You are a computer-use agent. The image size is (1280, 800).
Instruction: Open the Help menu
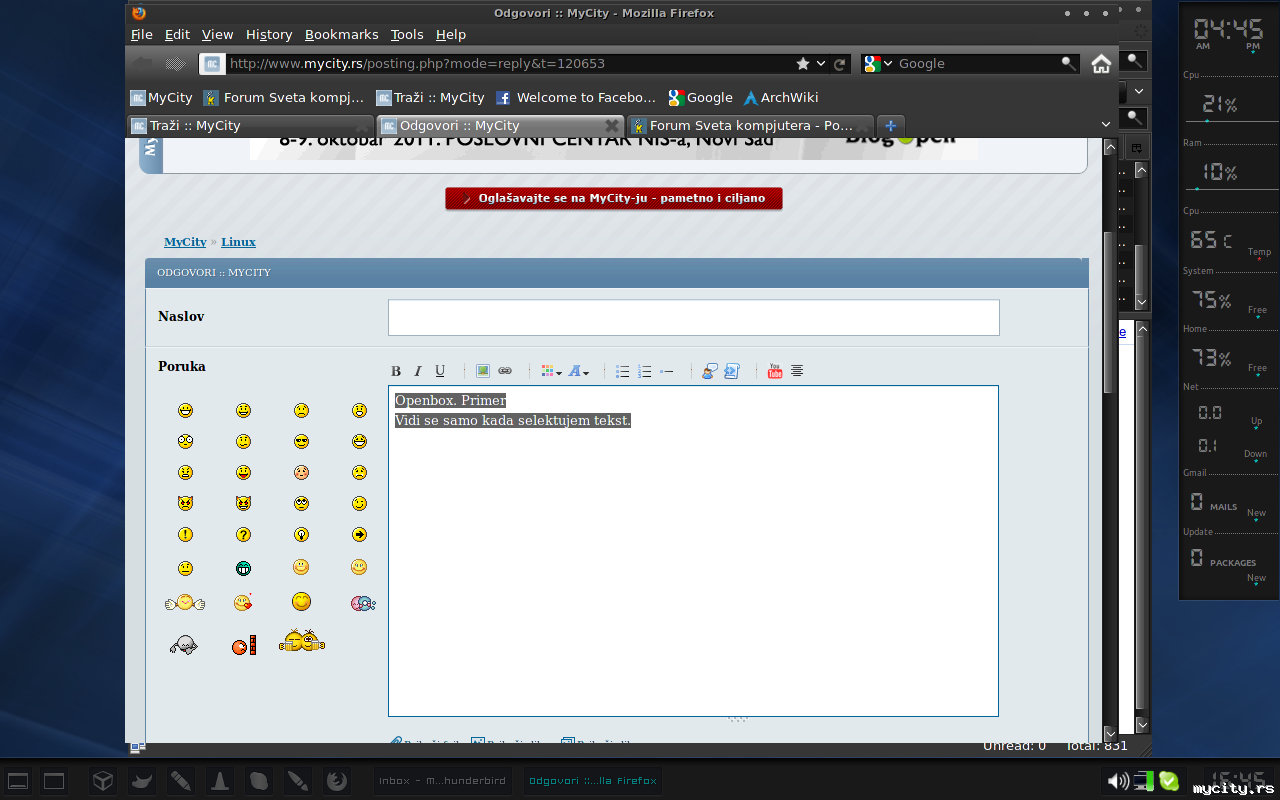point(451,34)
